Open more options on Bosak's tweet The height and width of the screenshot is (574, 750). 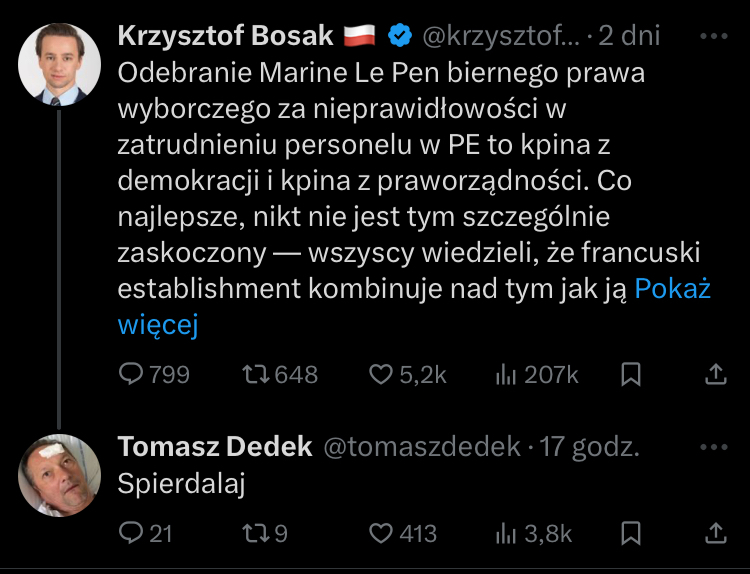click(x=716, y=35)
